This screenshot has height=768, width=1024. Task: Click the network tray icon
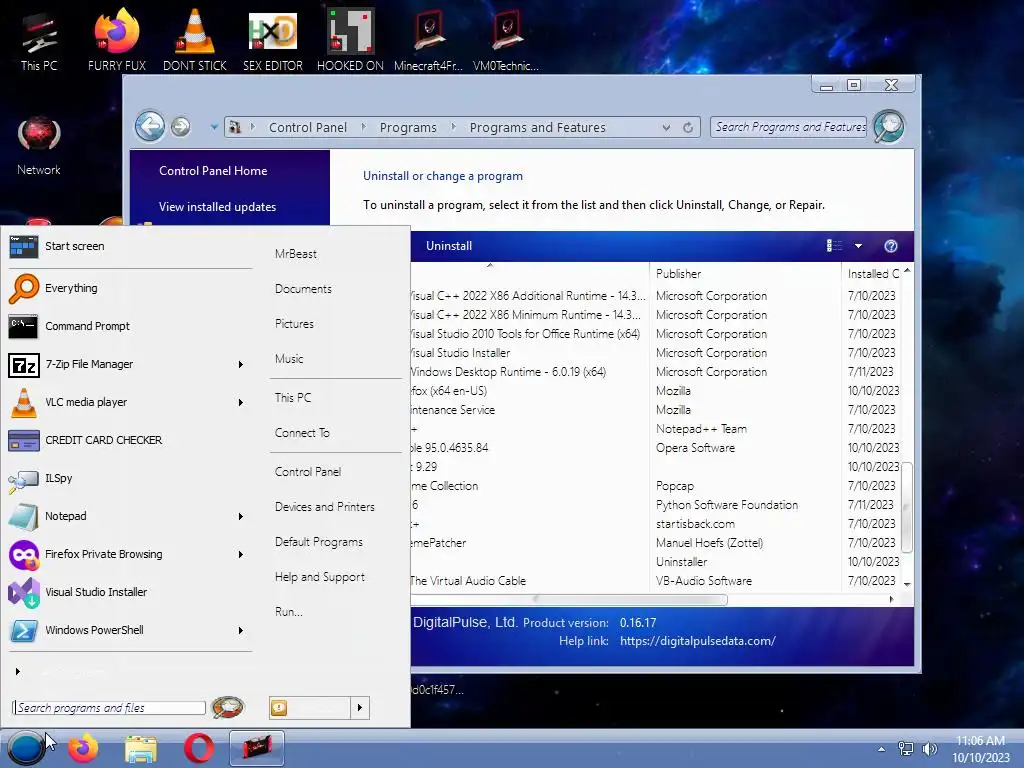click(906, 748)
